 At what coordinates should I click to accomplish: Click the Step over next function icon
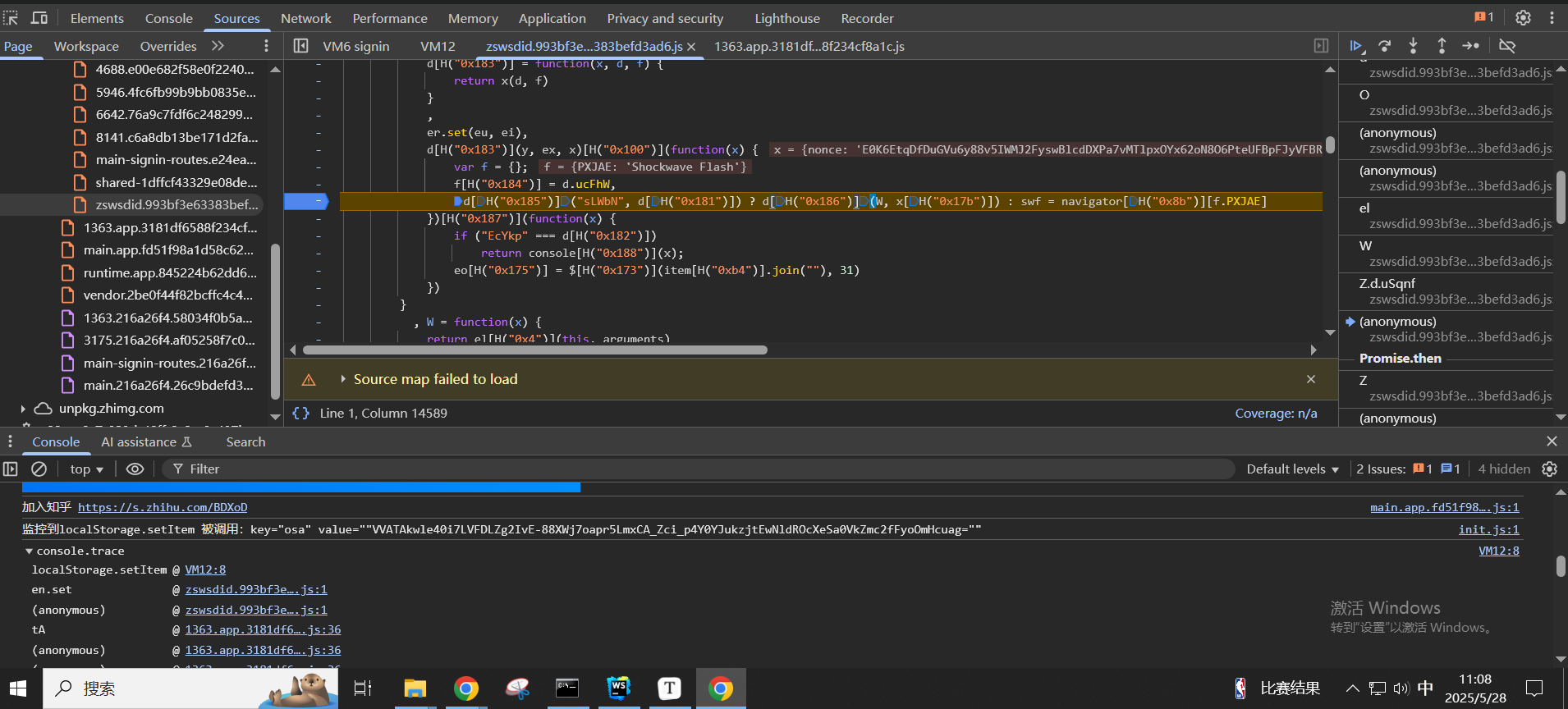[1384, 46]
